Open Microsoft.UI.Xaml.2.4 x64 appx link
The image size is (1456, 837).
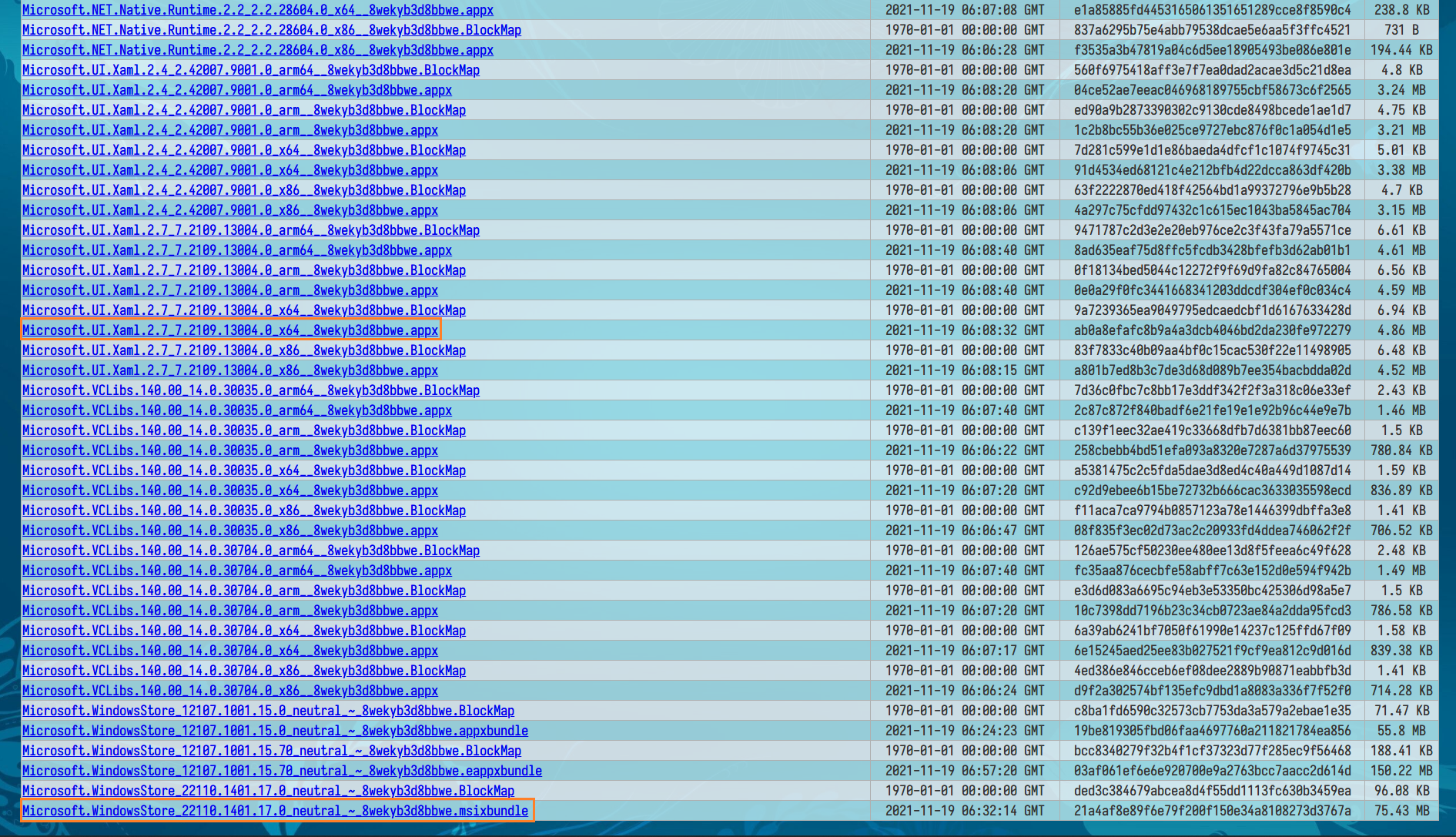click(x=229, y=170)
